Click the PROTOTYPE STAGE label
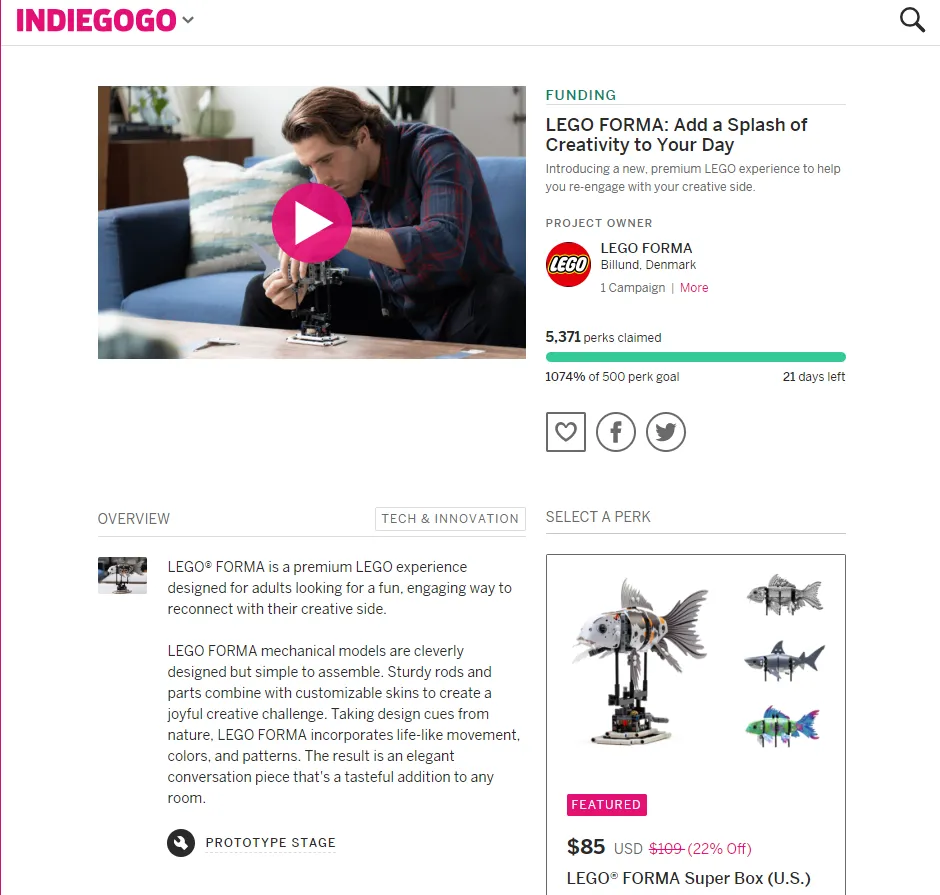Screen dimensions: 940x895 (x=270, y=842)
